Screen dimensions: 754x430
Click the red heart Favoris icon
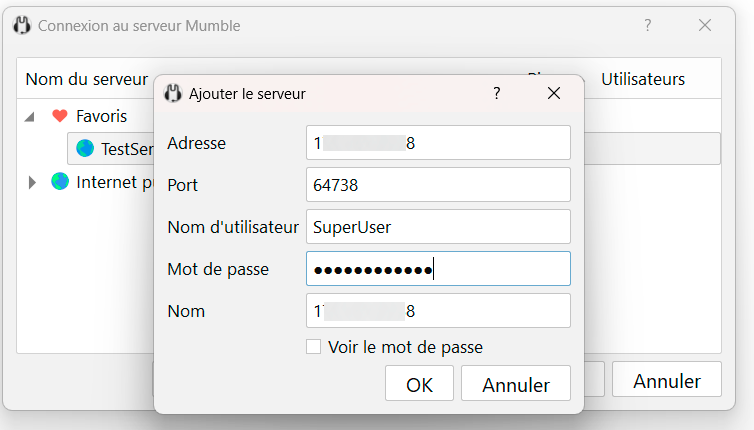[60, 116]
